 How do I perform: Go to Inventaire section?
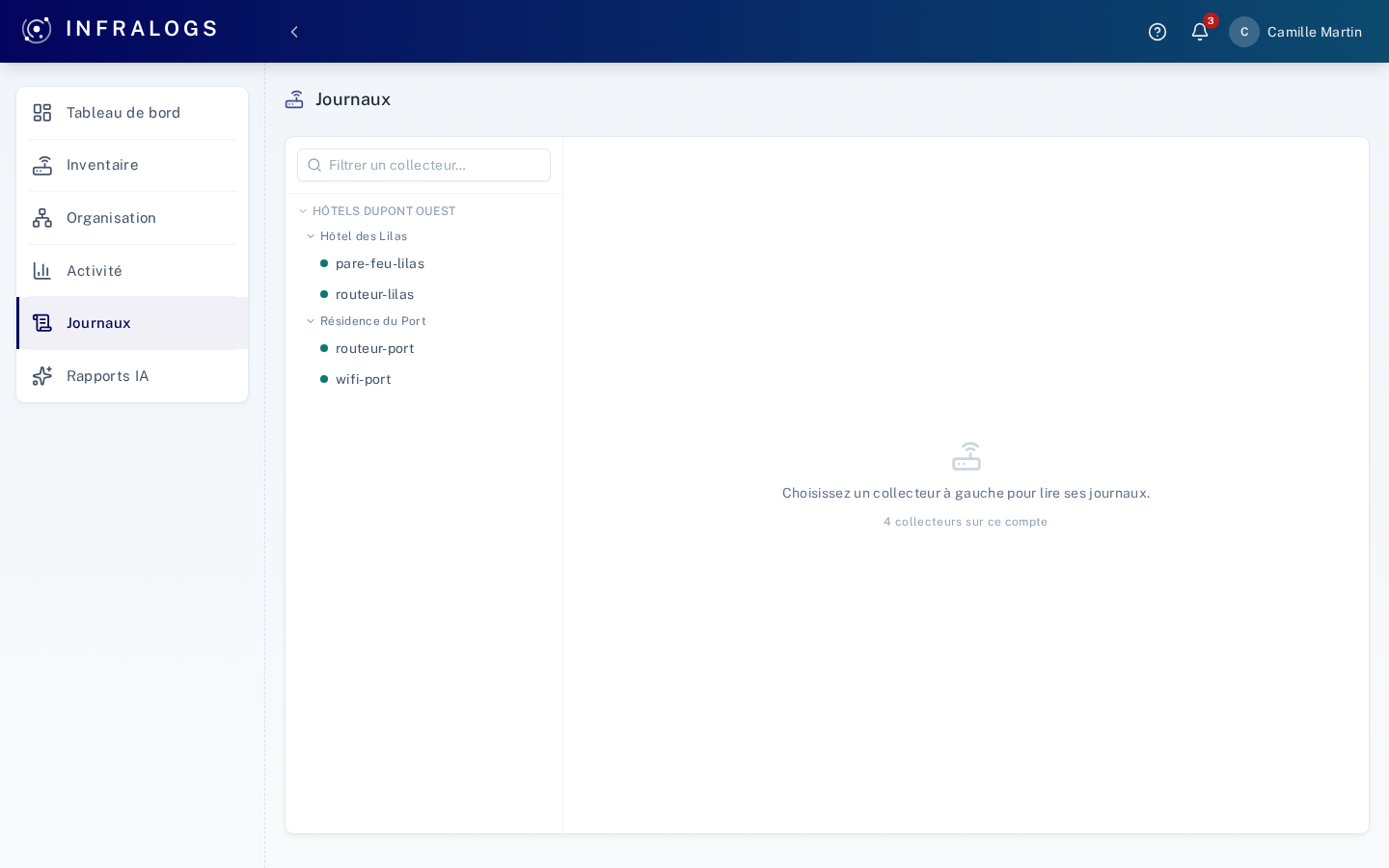coord(132,166)
